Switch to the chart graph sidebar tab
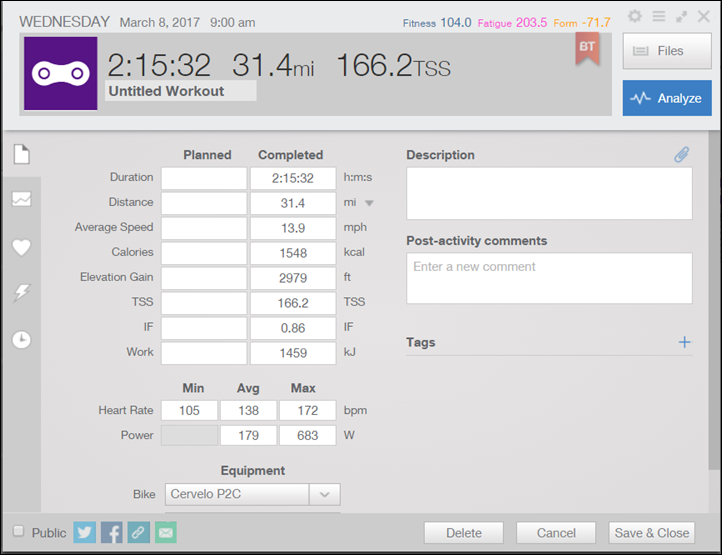The height and width of the screenshot is (555, 722). click(21, 199)
